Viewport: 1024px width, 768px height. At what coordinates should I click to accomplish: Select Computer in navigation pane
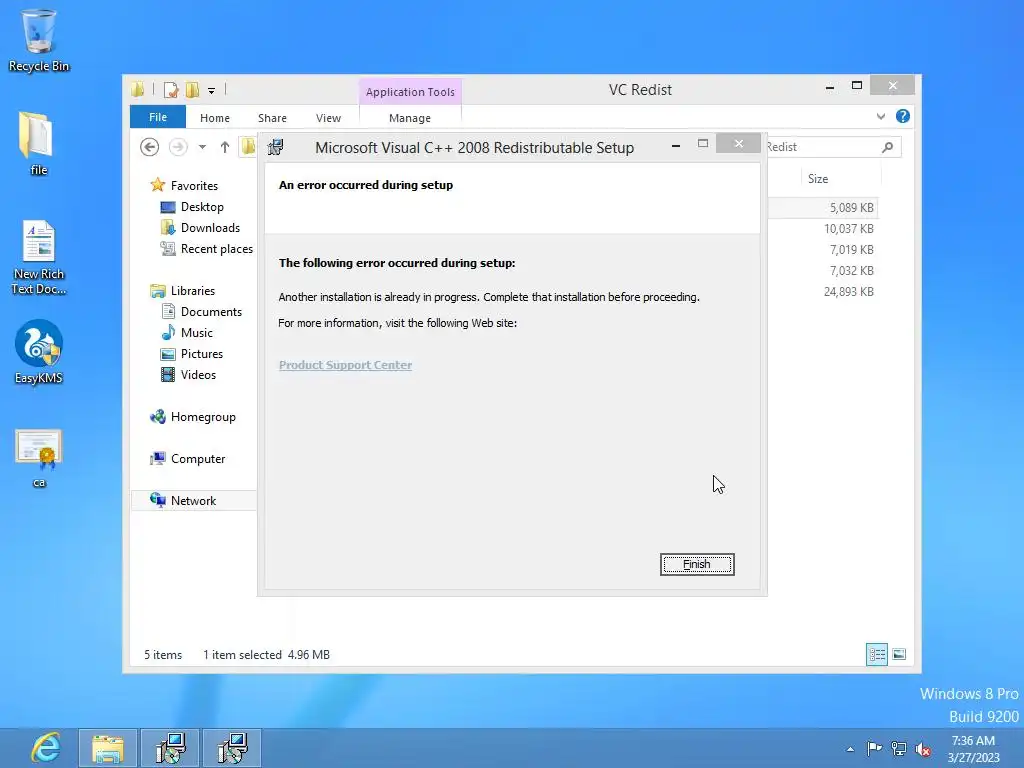pos(197,458)
